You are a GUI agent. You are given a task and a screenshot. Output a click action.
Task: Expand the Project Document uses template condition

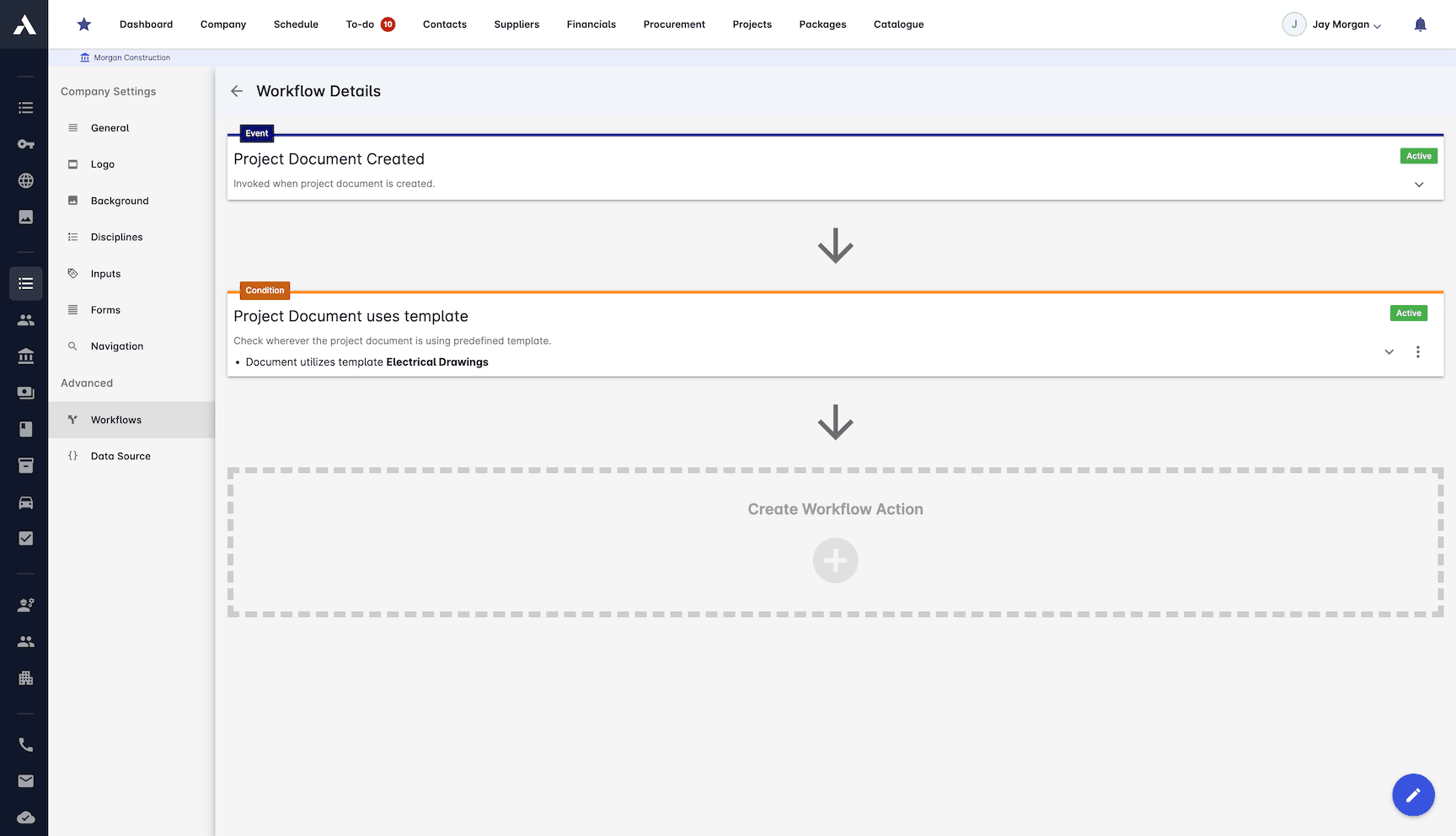pyautogui.click(x=1389, y=351)
